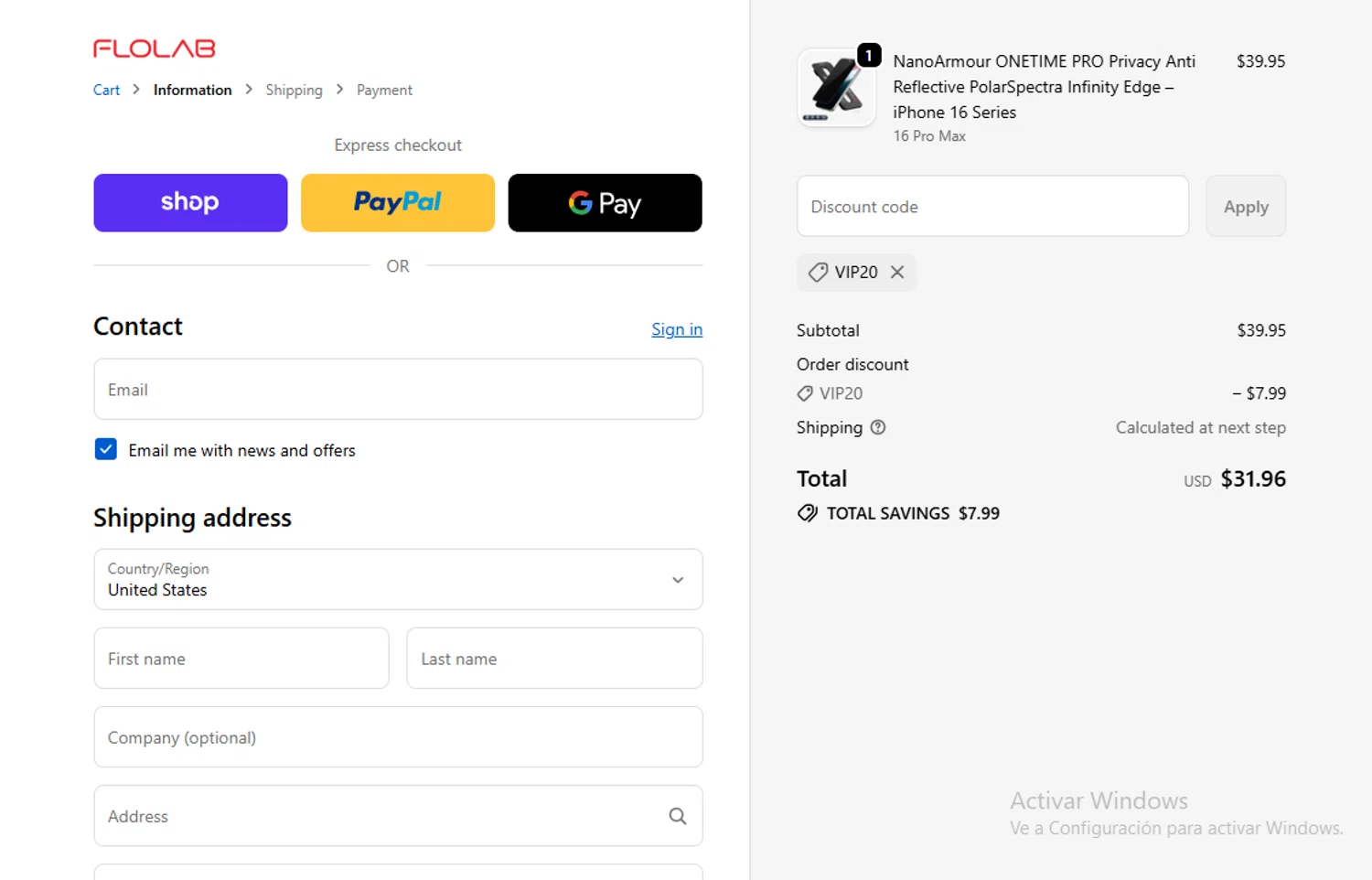Click the breadcrumb chevron after Information
The image size is (1372, 880).
coord(249,90)
